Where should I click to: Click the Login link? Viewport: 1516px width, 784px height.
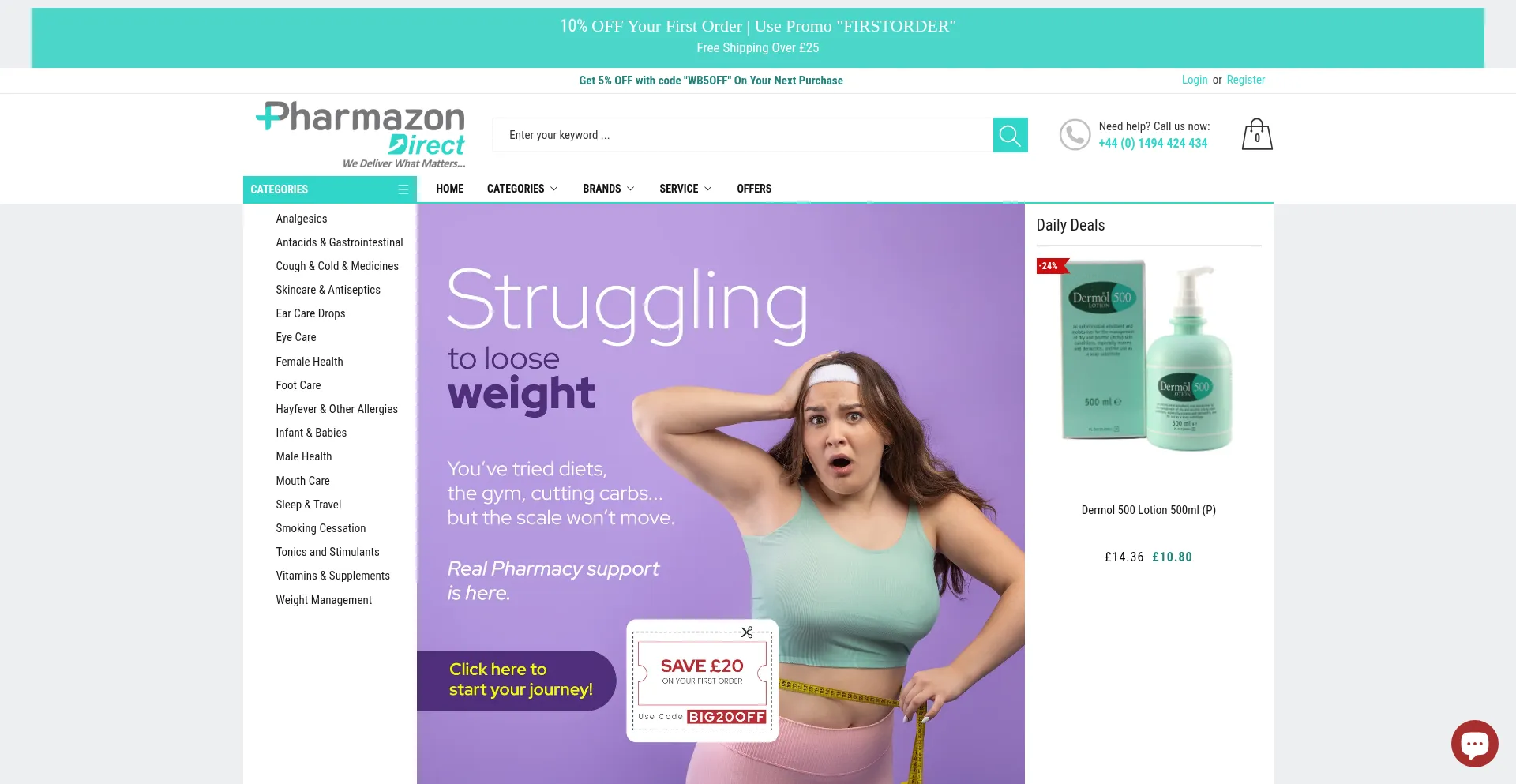[1194, 80]
